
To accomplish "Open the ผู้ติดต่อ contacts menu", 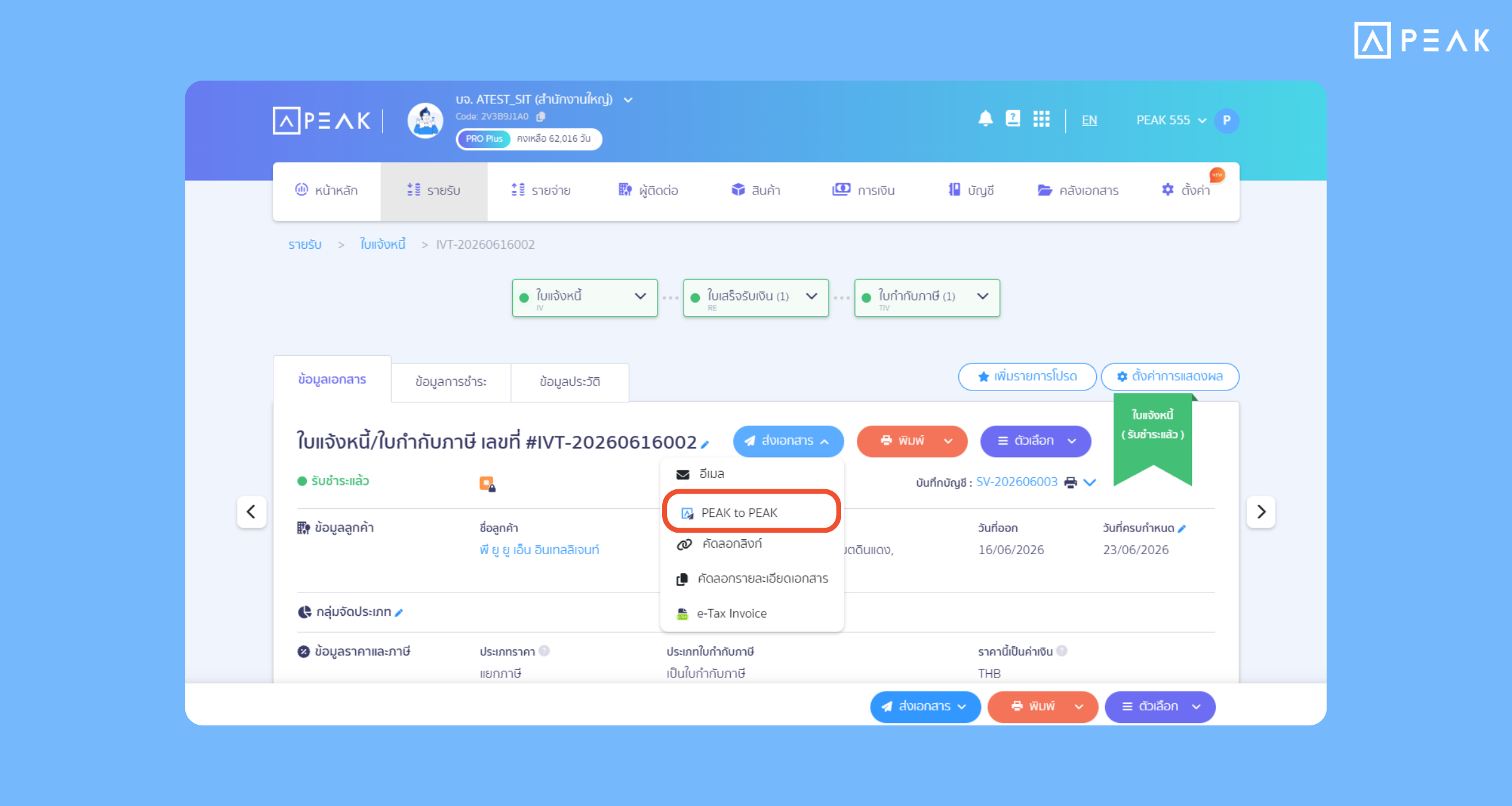I will 648,190.
